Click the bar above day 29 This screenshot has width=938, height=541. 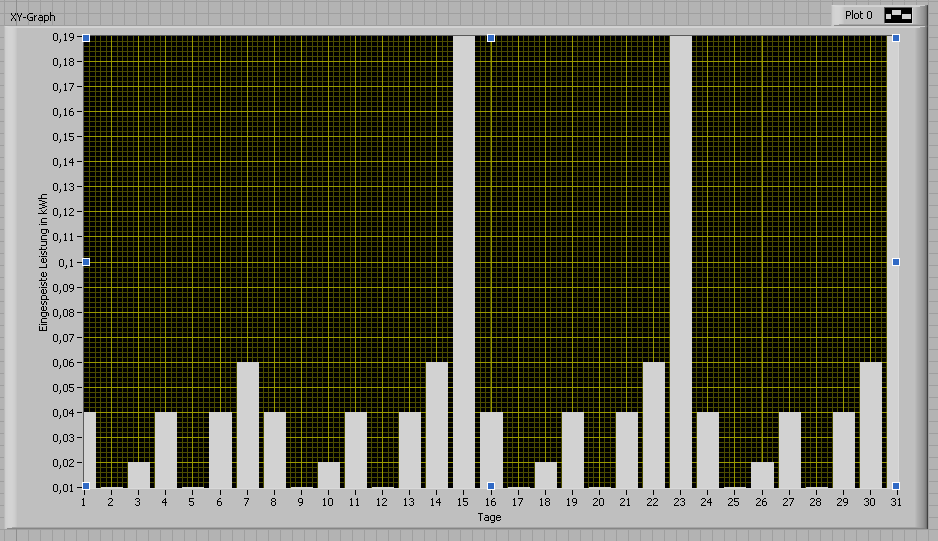pyautogui.click(x=843, y=450)
